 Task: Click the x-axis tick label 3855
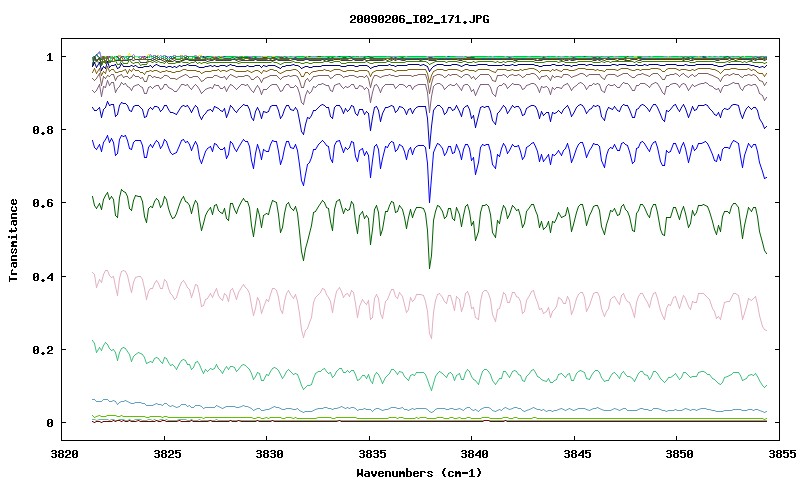782,454
